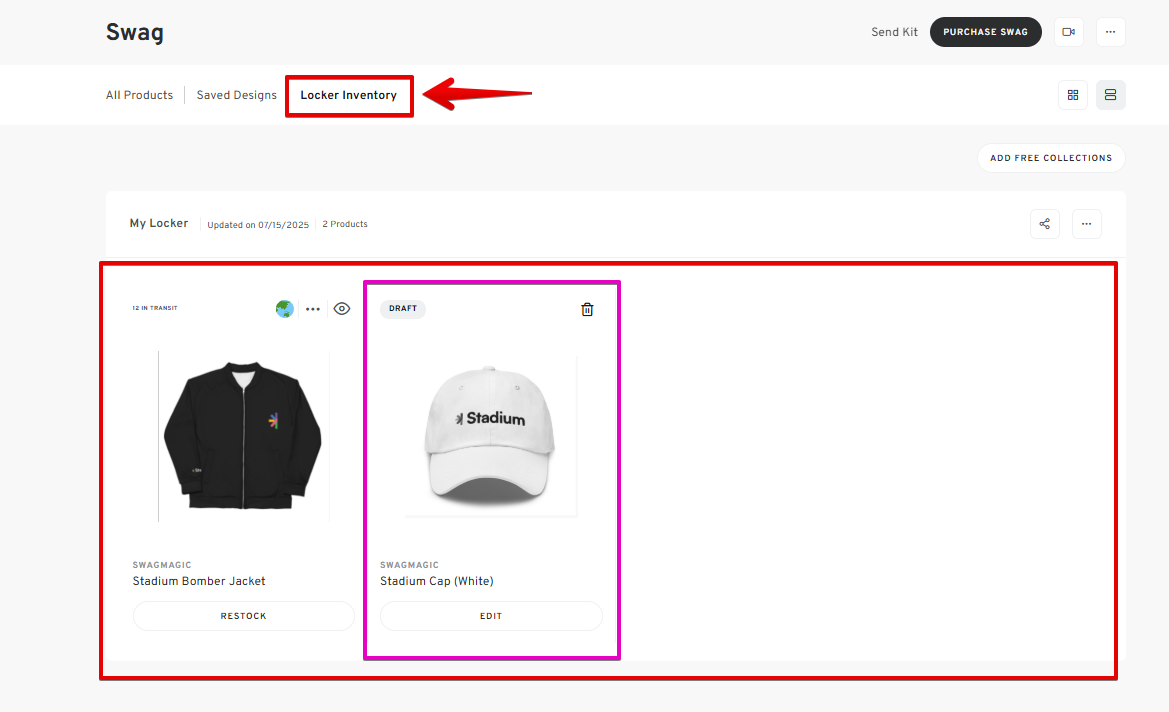Image resolution: width=1169 pixels, height=712 pixels.
Task: Open Bomber Jacket ellipsis menu
Action: 313,309
